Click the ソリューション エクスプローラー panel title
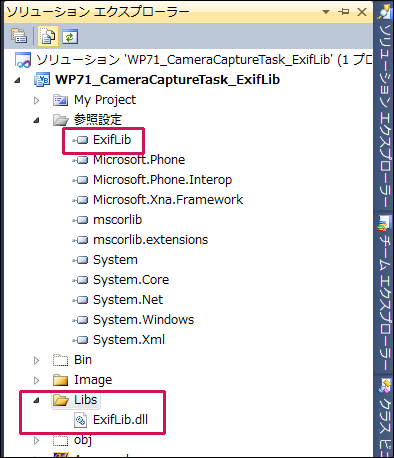The height and width of the screenshot is (458, 394). click(98, 12)
